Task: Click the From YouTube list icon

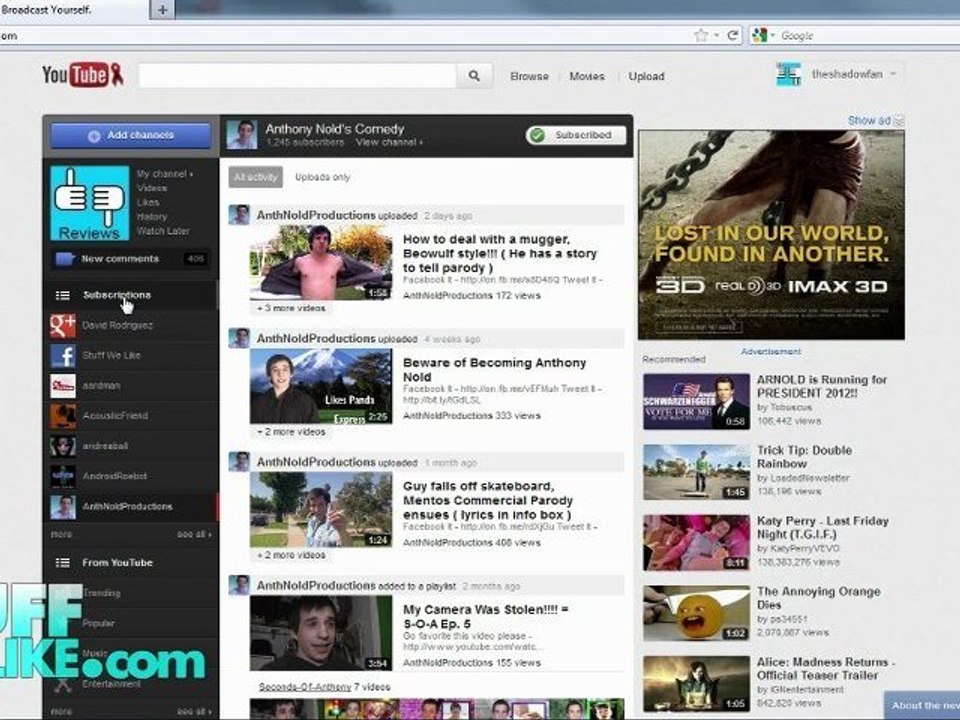Action: click(62, 563)
